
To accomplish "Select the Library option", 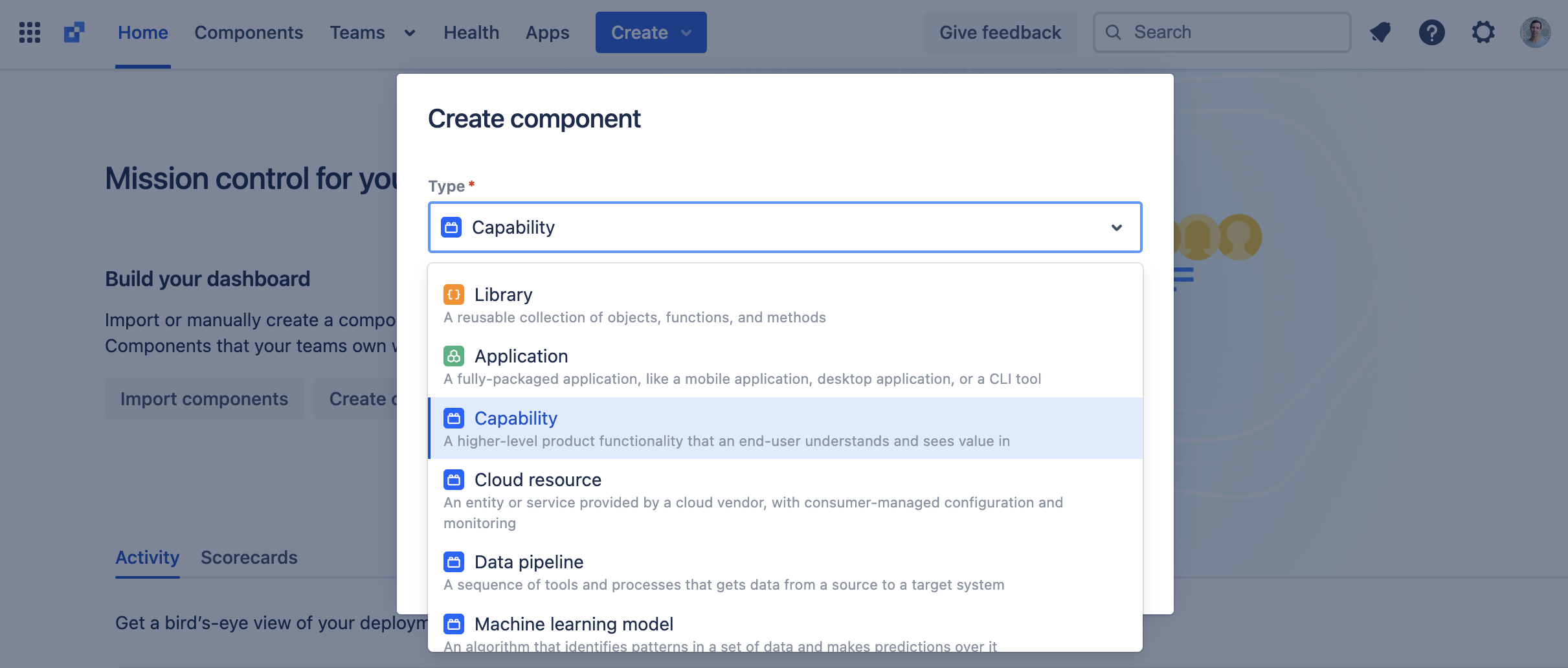I will (x=785, y=305).
